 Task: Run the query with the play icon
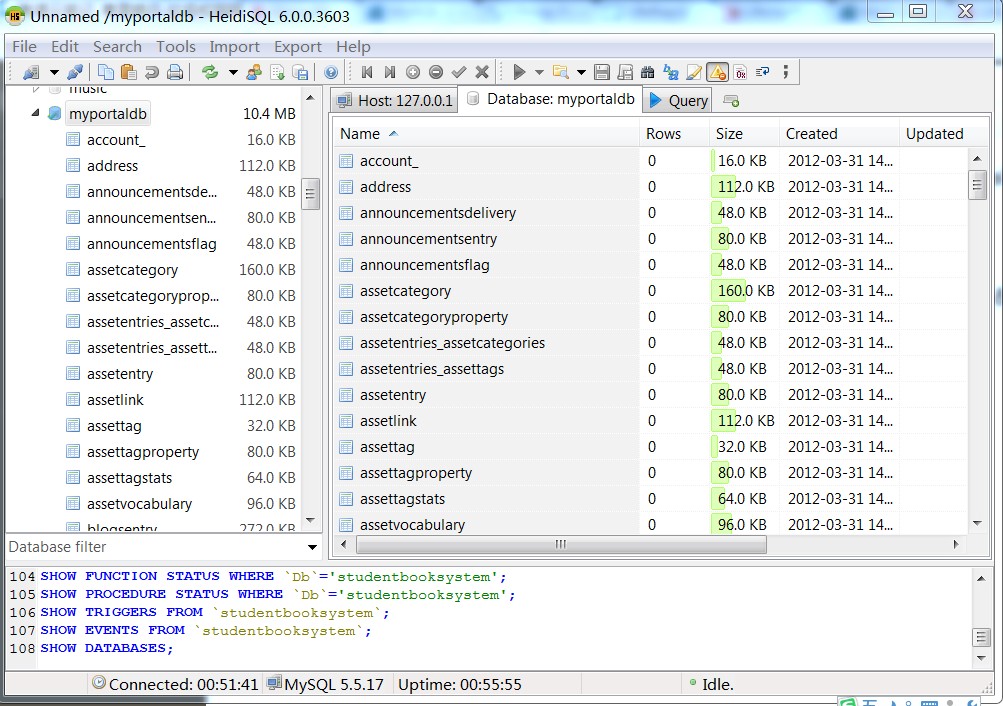(x=519, y=72)
